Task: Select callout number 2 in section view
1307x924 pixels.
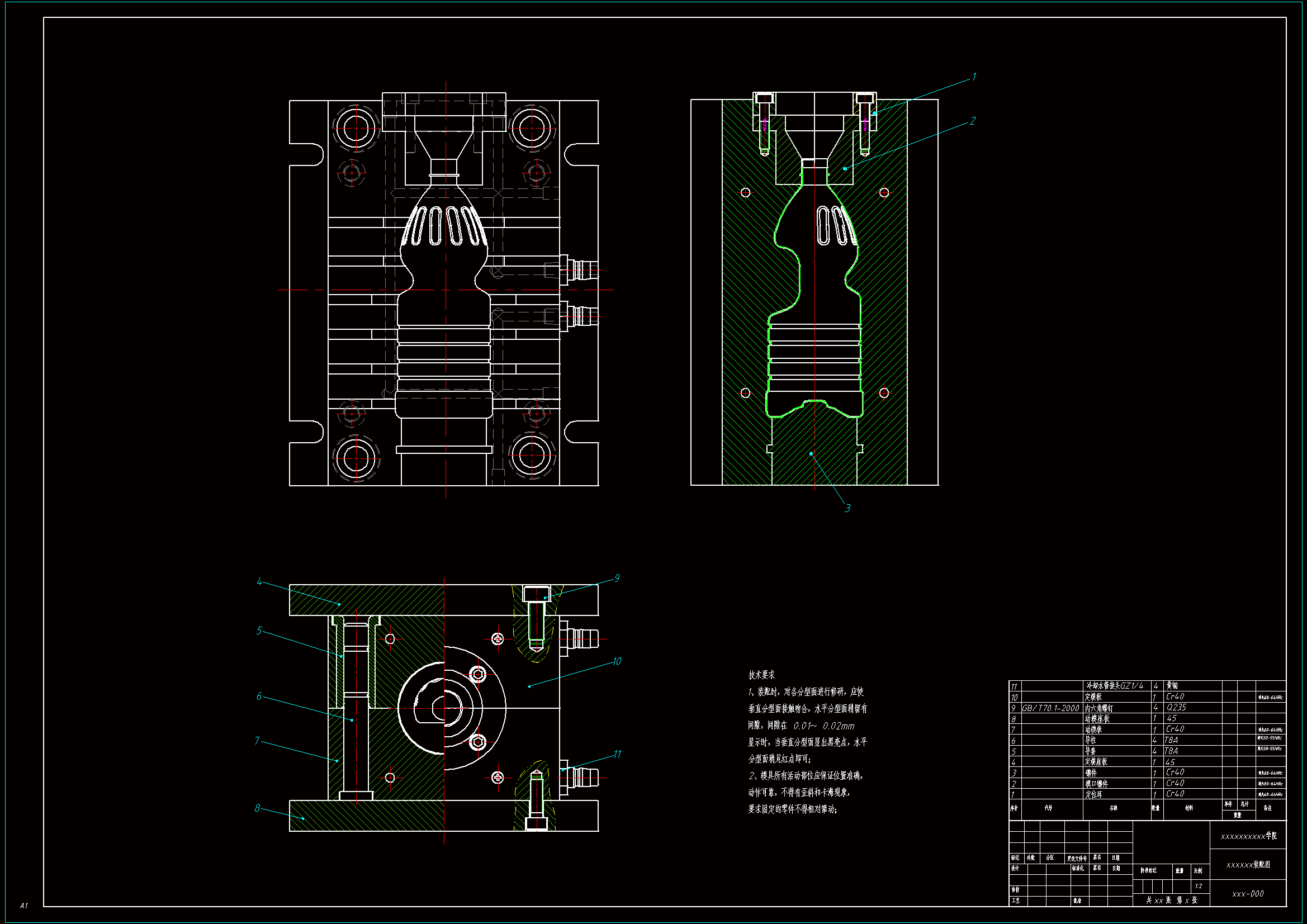Action: pos(972,121)
